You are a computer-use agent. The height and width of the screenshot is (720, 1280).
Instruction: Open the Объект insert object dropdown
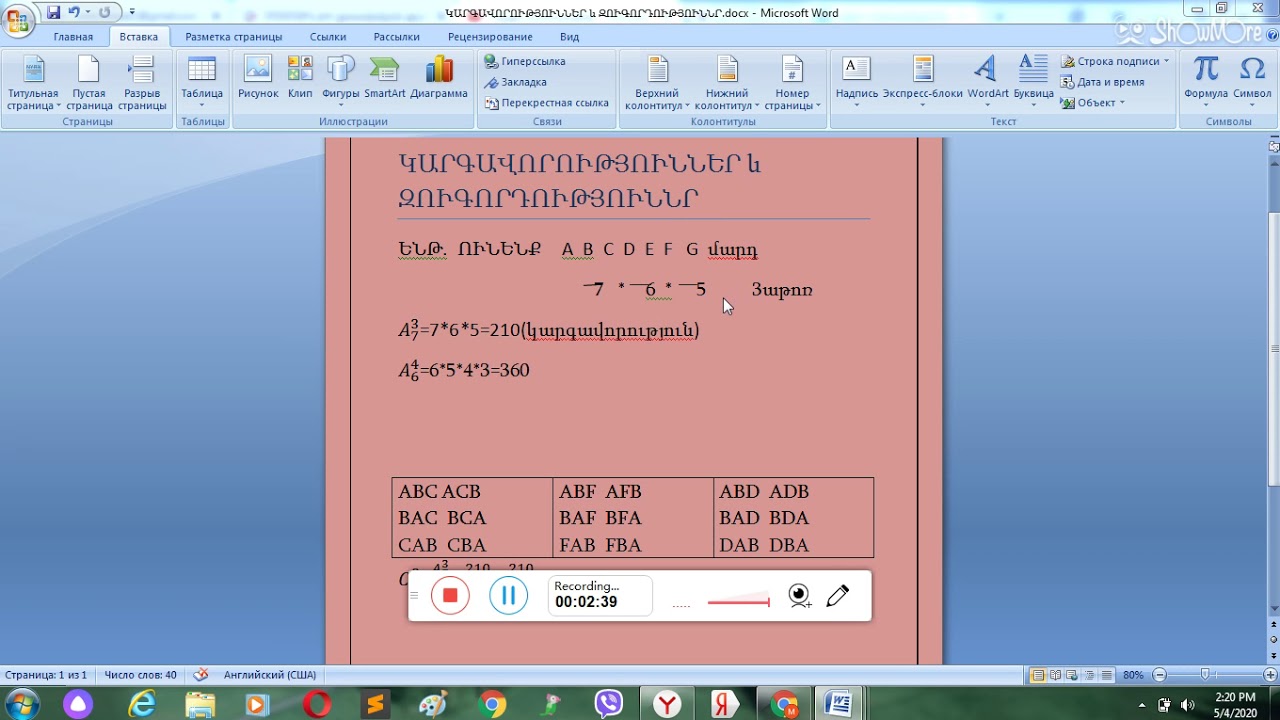[1093, 103]
